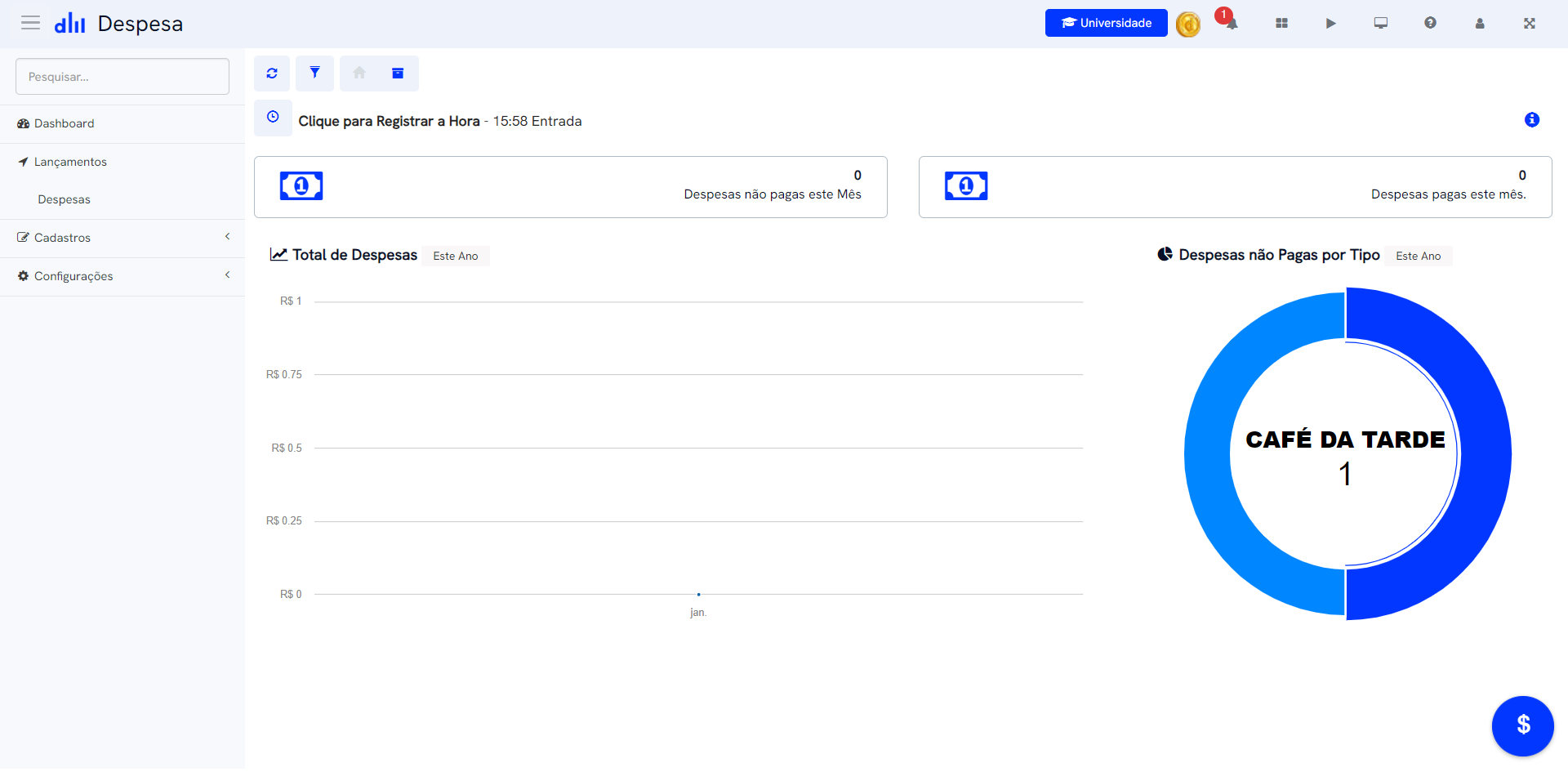Click 'Clique para Registrar a Hora' text

point(389,121)
